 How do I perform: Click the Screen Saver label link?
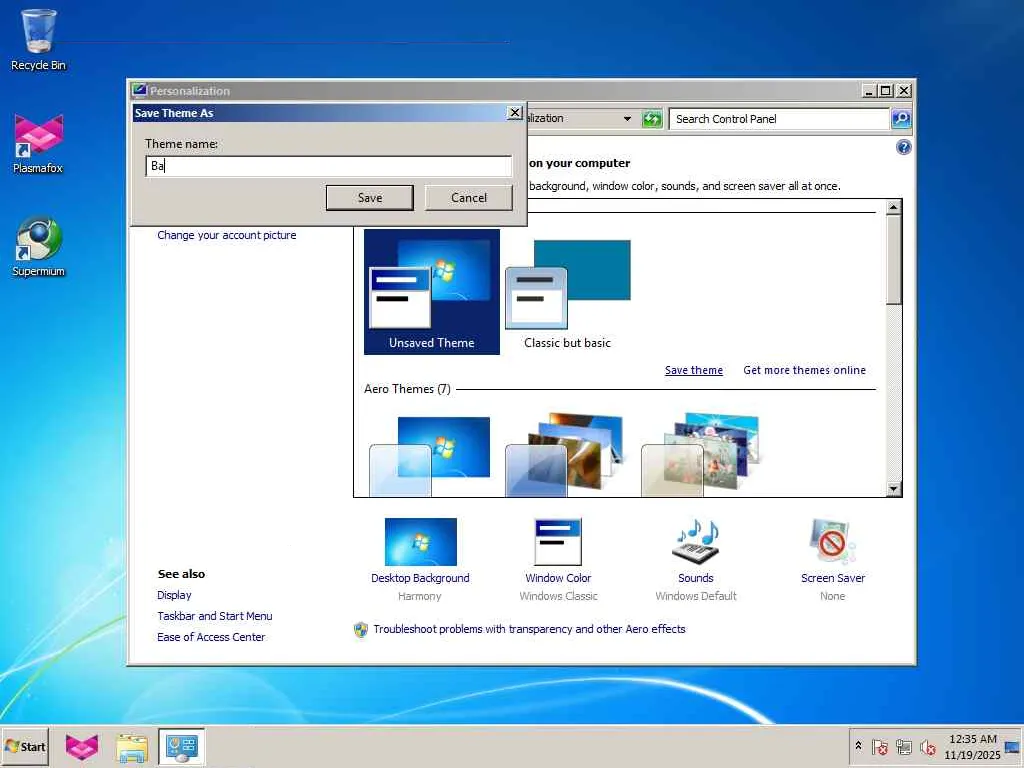pos(833,578)
